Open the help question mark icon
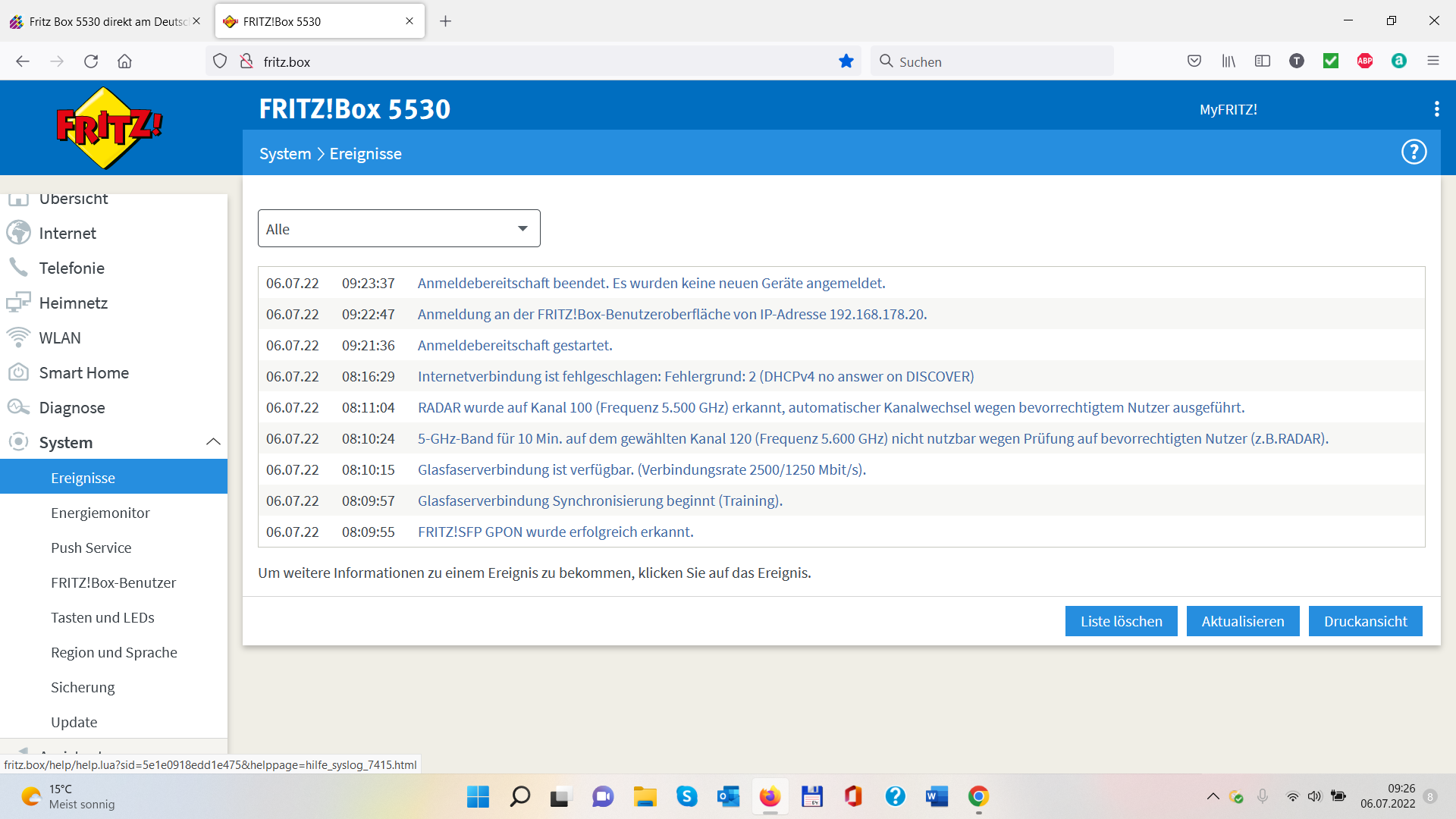The height and width of the screenshot is (819, 1456). [1414, 152]
